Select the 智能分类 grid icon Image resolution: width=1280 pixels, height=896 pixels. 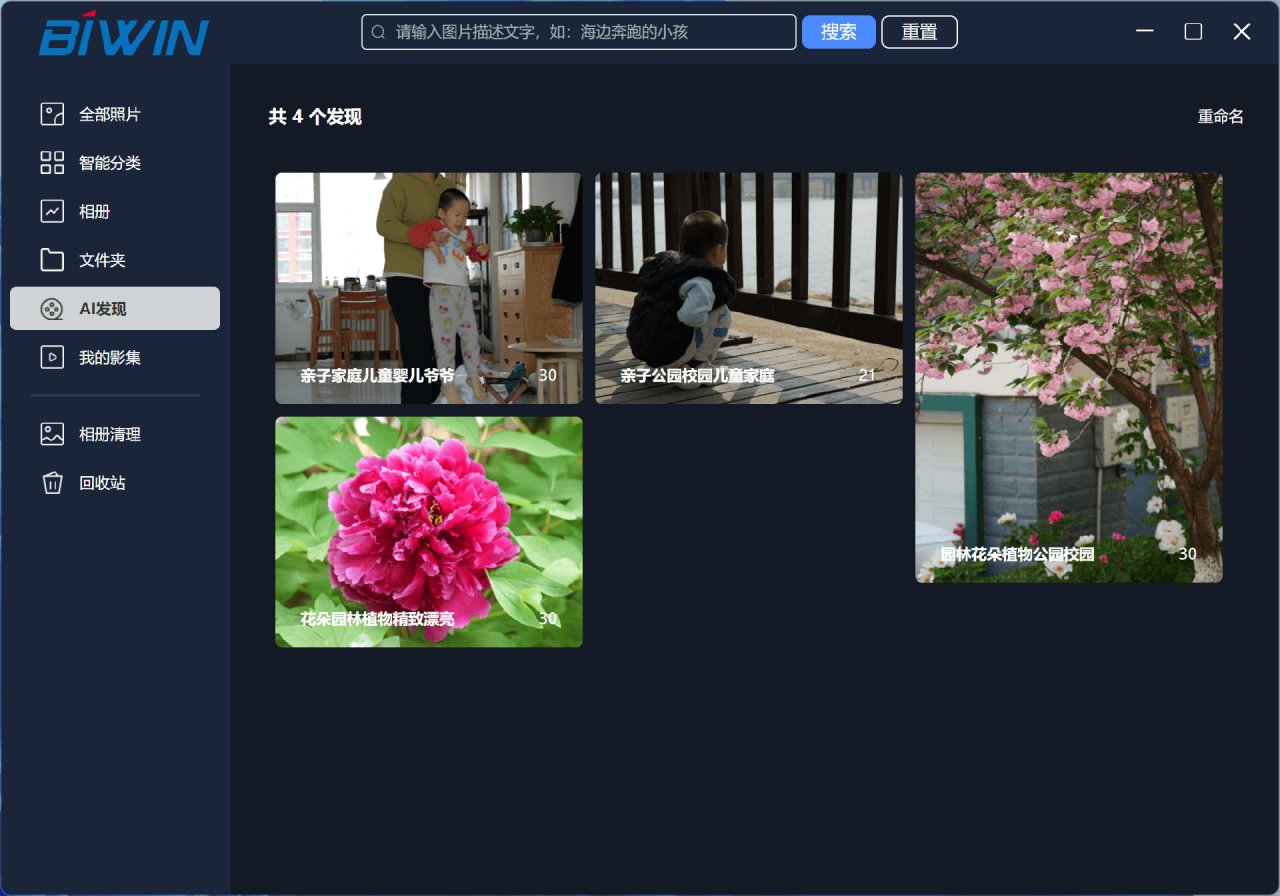click(x=50, y=162)
